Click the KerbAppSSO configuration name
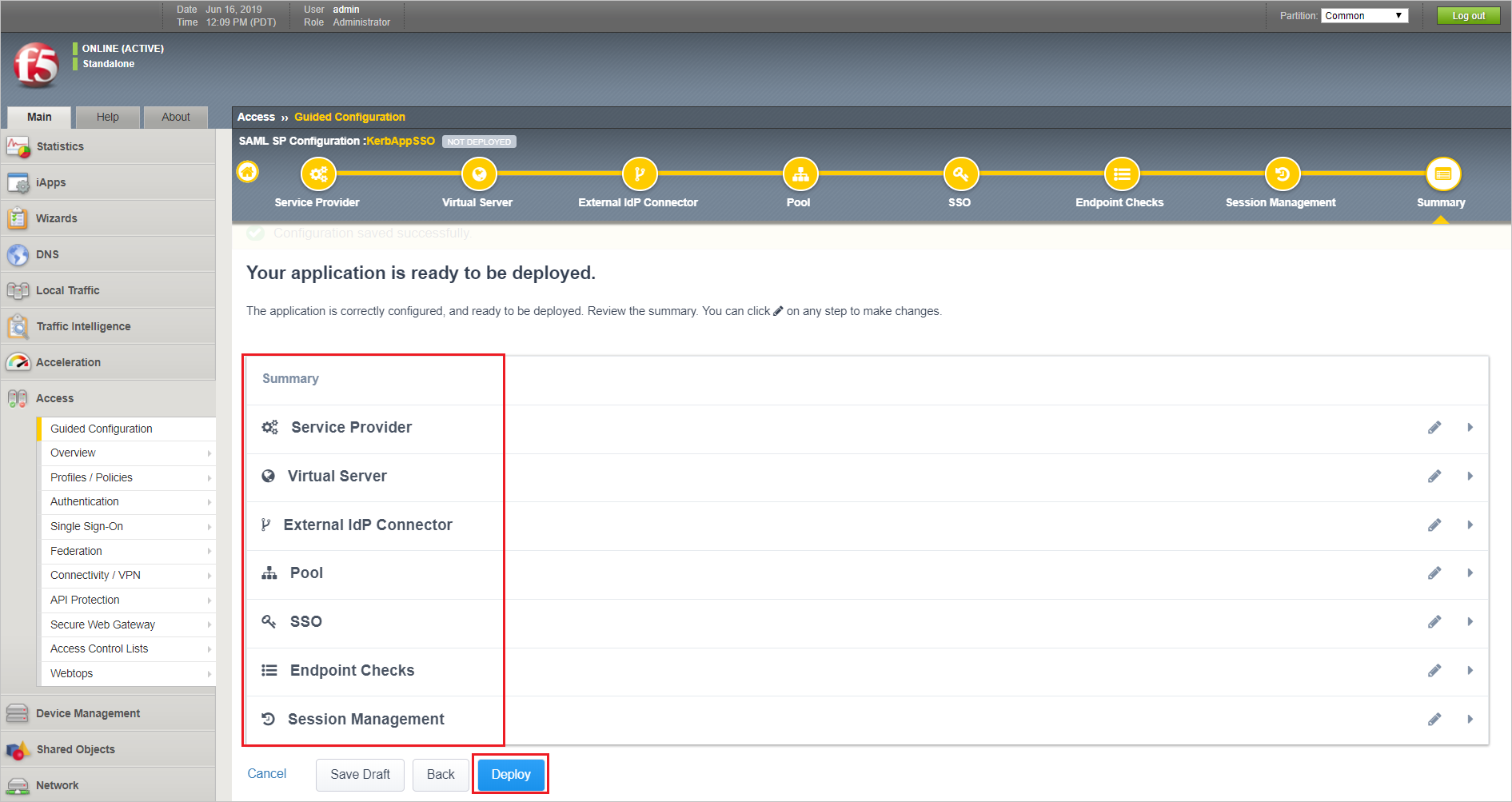Image resolution: width=1512 pixels, height=802 pixels. click(401, 141)
